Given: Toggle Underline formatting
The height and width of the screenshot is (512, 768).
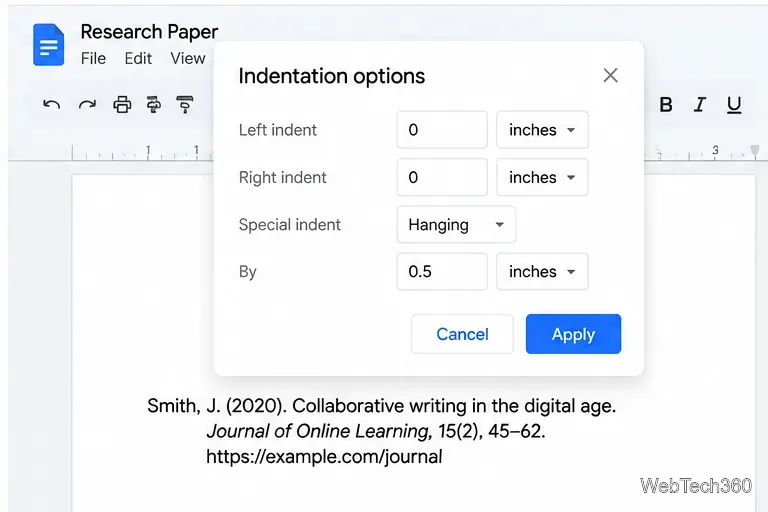Looking at the screenshot, I should (734, 105).
